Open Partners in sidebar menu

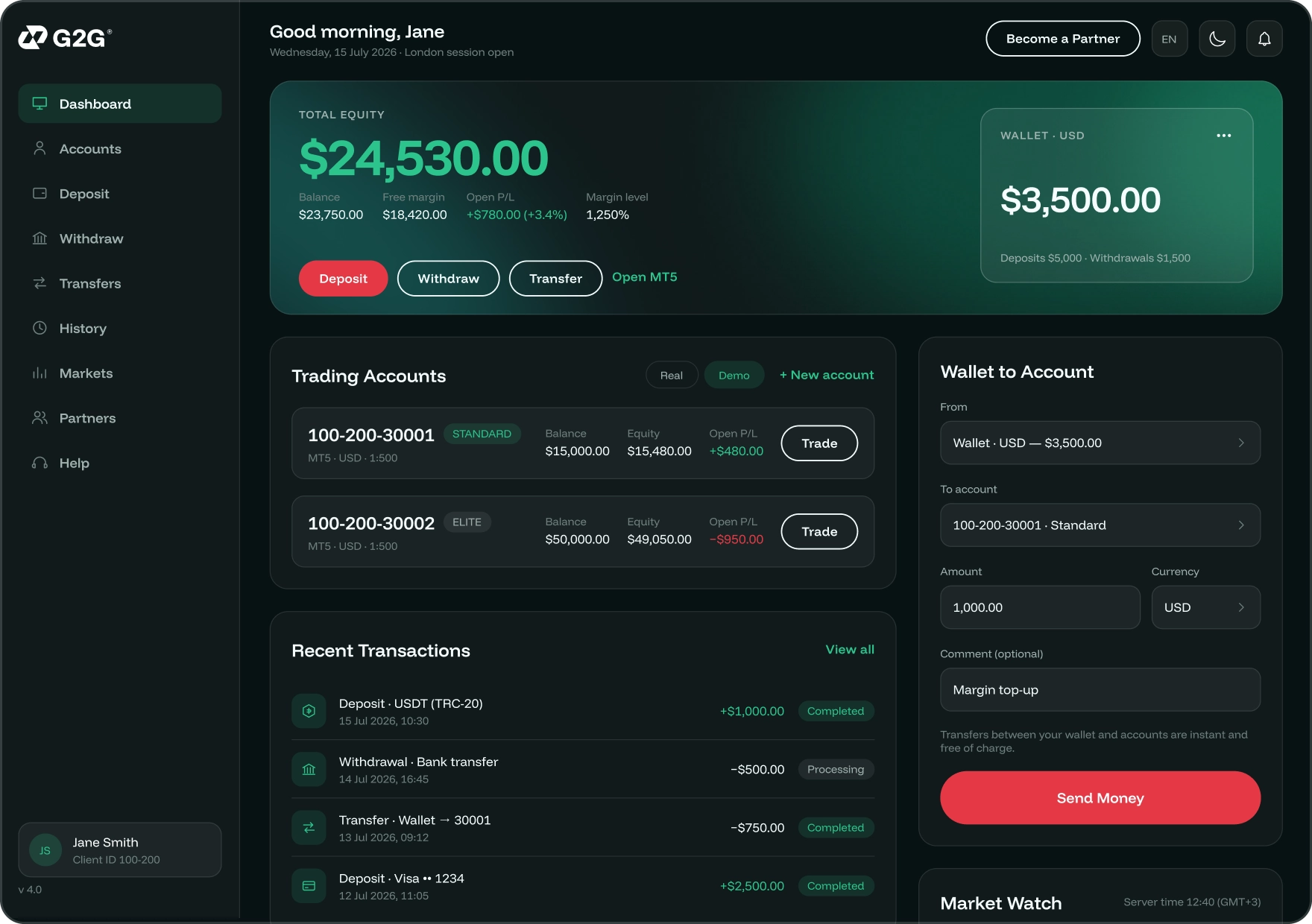coord(120,418)
